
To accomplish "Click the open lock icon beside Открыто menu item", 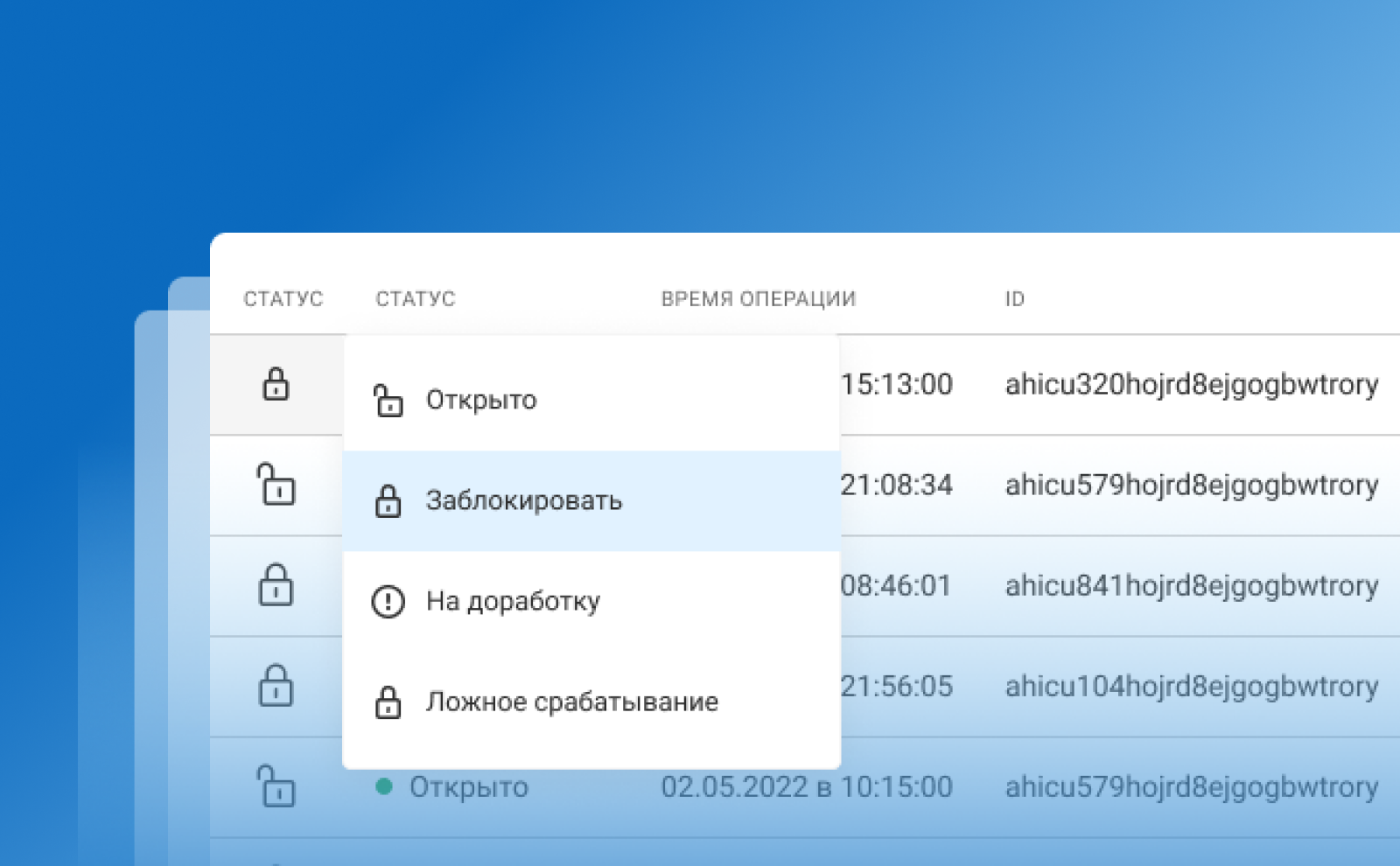I will (388, 401).
